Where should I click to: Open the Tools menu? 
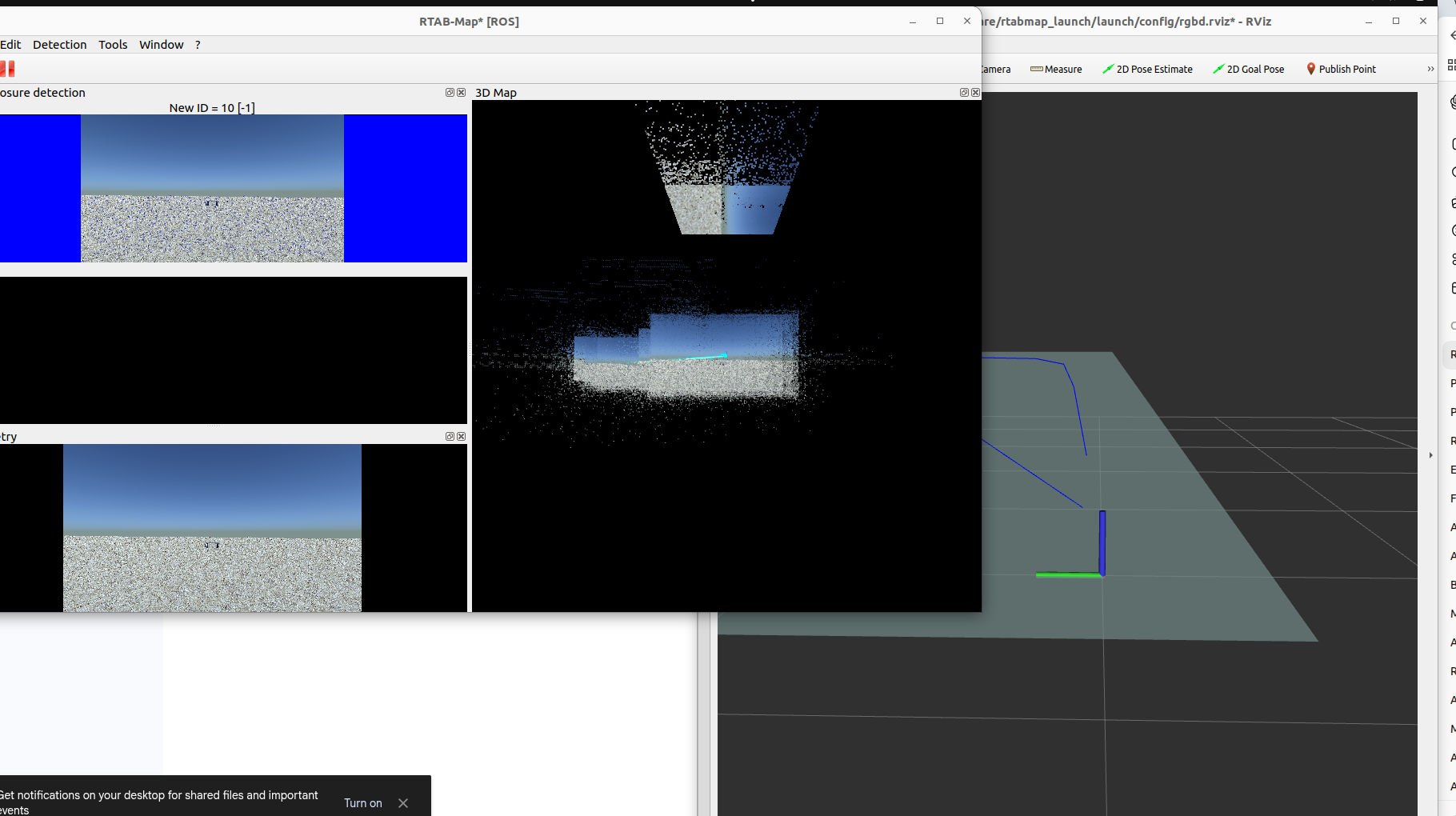coord(113,45)
